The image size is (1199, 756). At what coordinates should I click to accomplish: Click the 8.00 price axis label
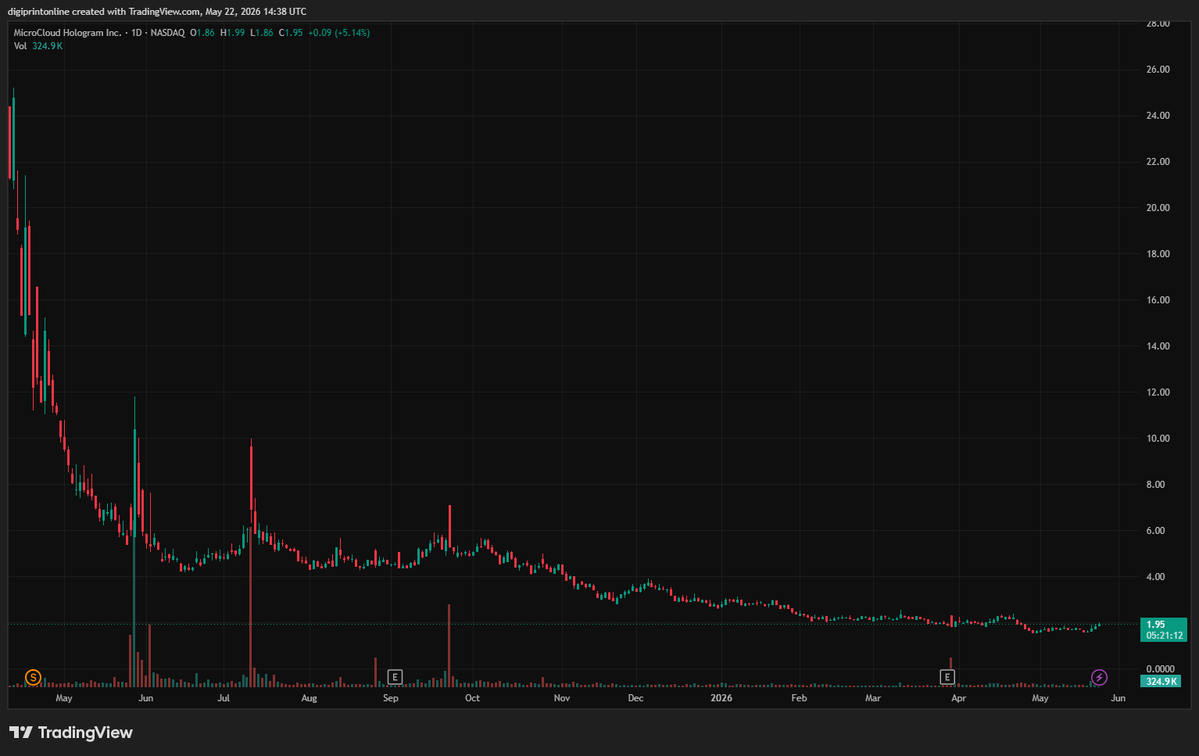coord(1155,485)
